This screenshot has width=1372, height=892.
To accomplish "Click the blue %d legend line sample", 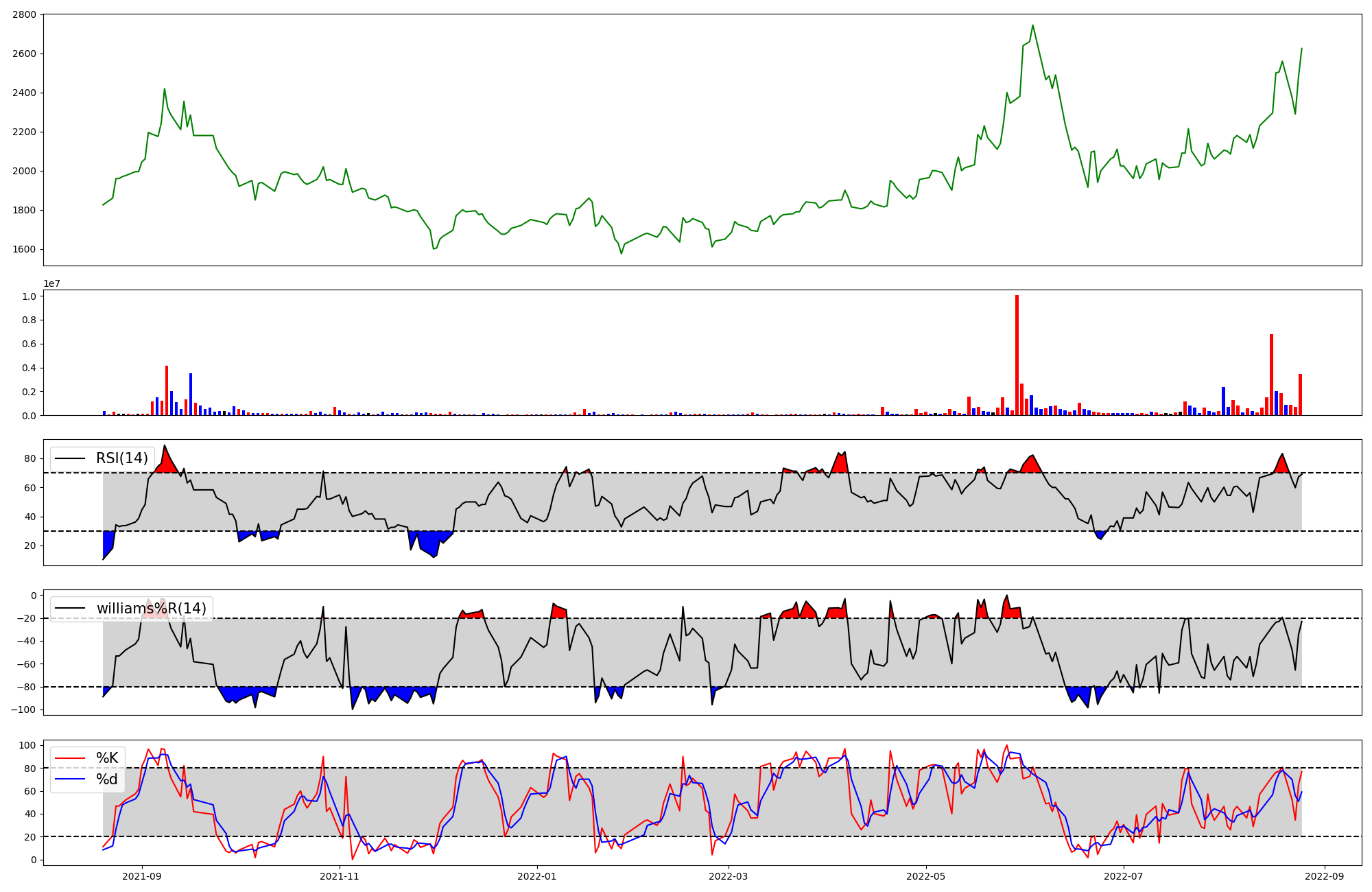I will pyautogui.click(x=70, y=779).
